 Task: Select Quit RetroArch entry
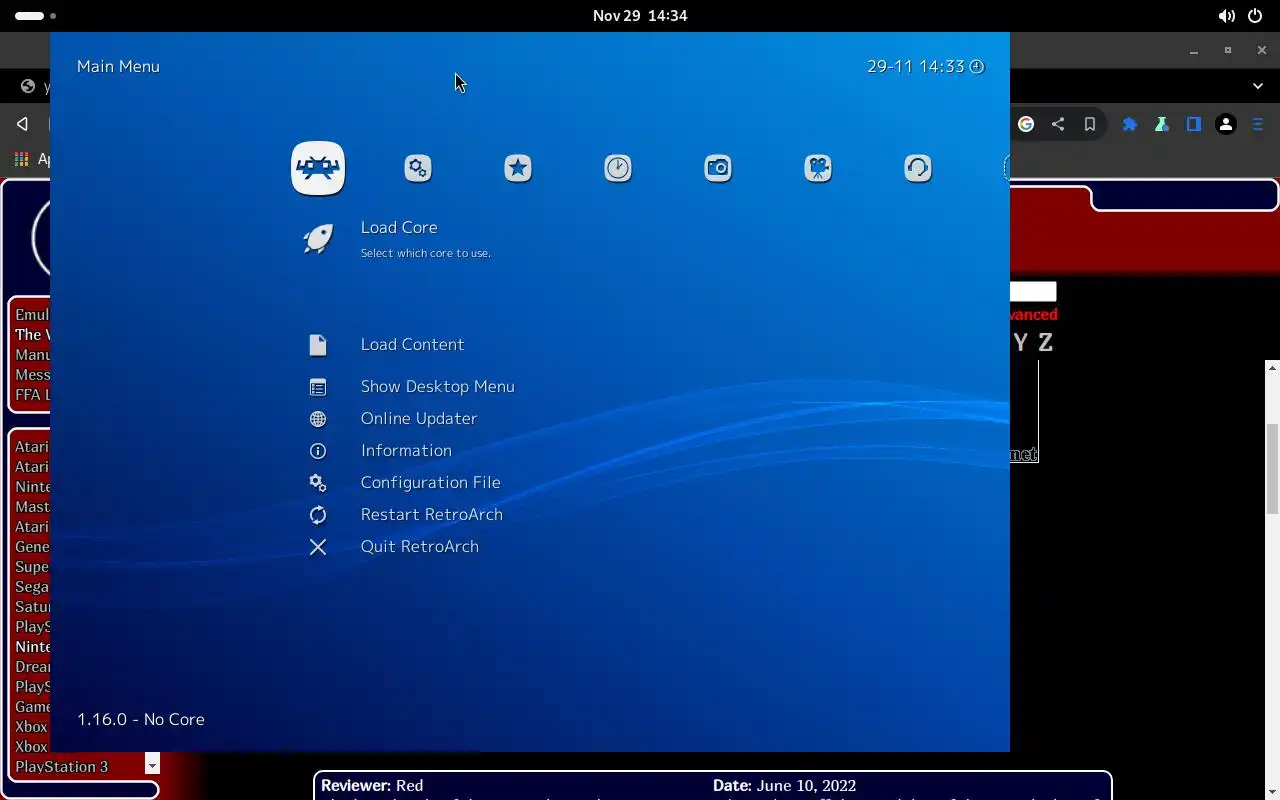click(x=420, y=547)
